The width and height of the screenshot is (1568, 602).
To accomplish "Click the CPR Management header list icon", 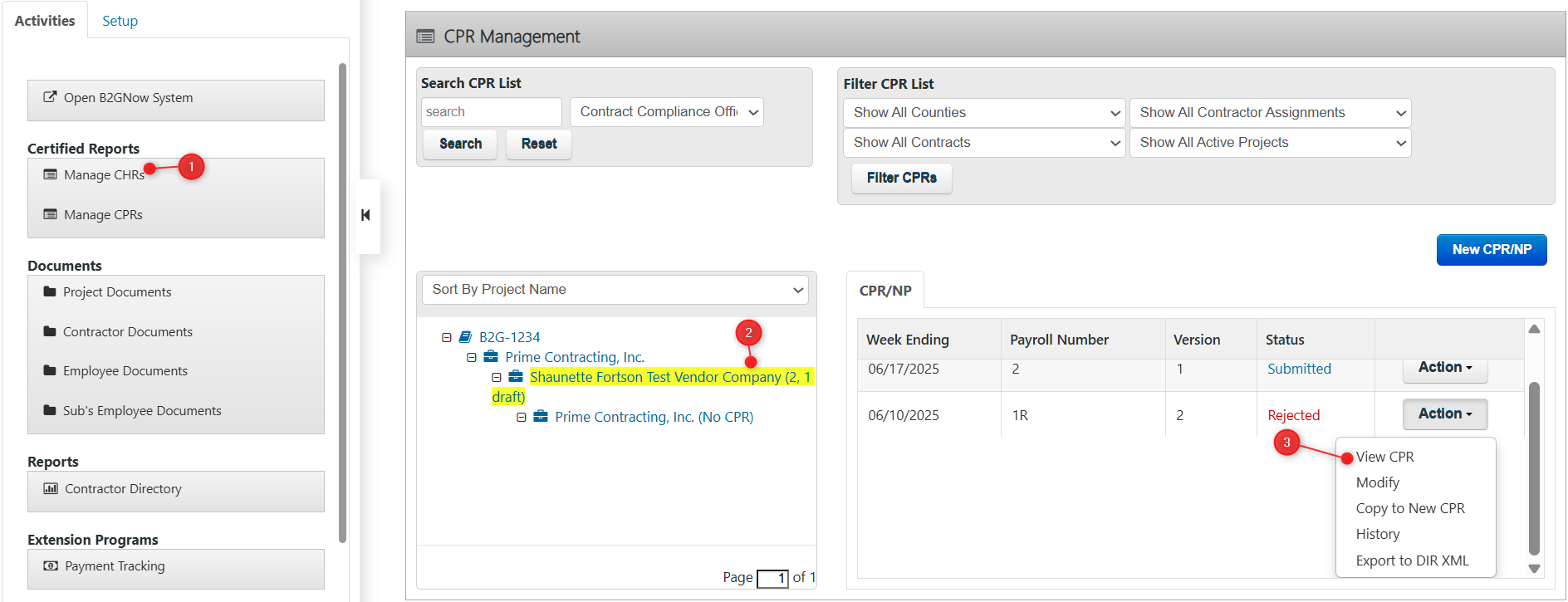I will click(425, 37).
